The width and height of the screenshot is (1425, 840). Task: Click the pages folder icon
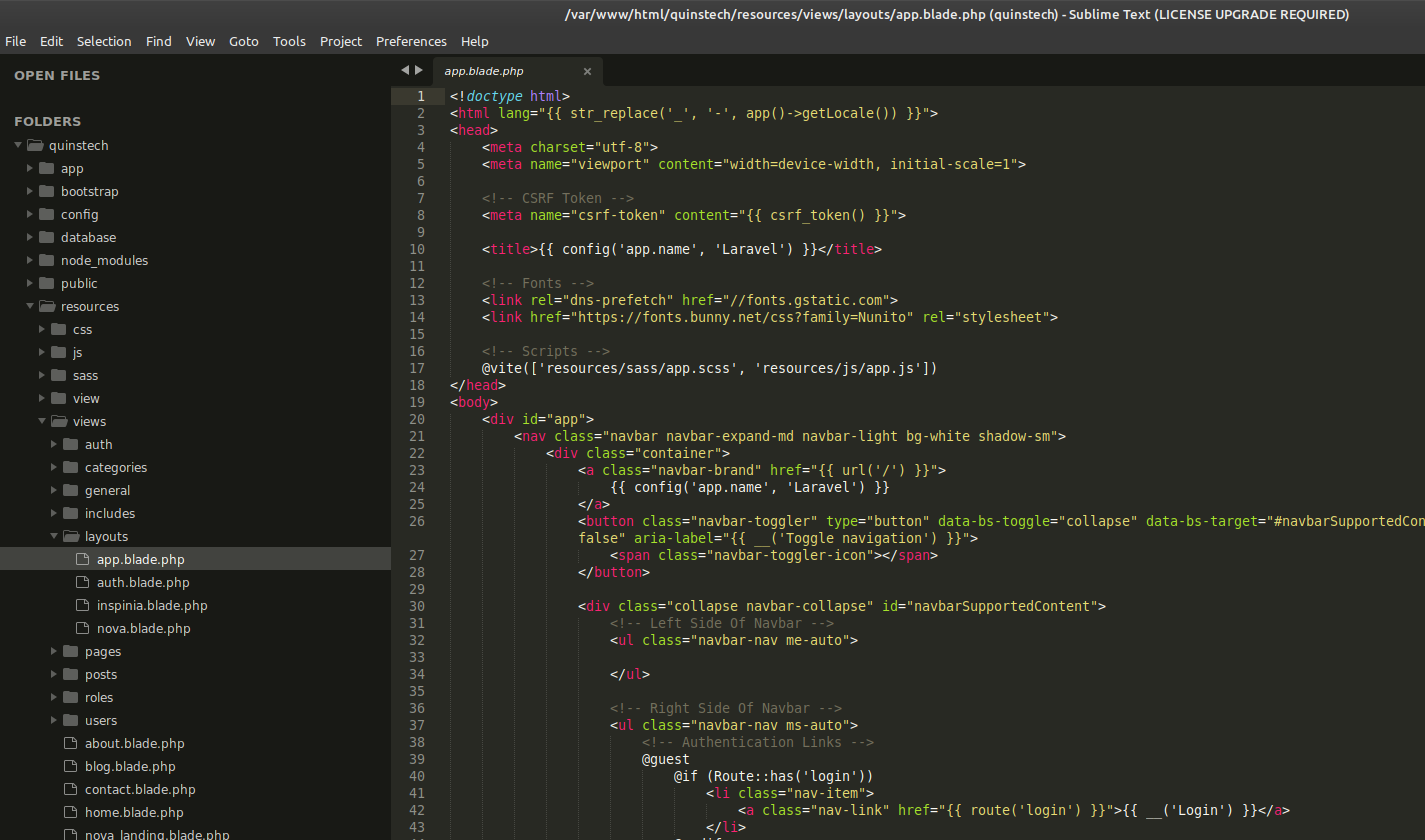coord(70,651)
